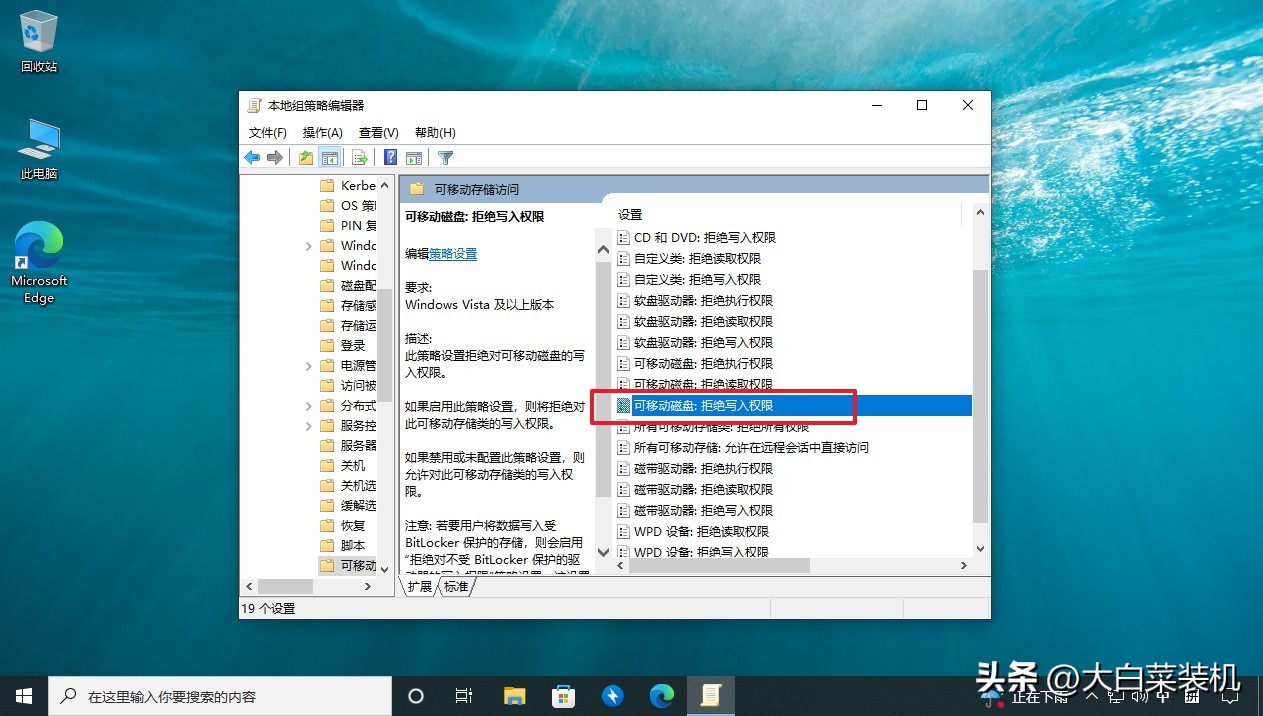Click the settings list horizontal scrollbar right arrow
1263x716 pixels.
click(x=964, y=566)
